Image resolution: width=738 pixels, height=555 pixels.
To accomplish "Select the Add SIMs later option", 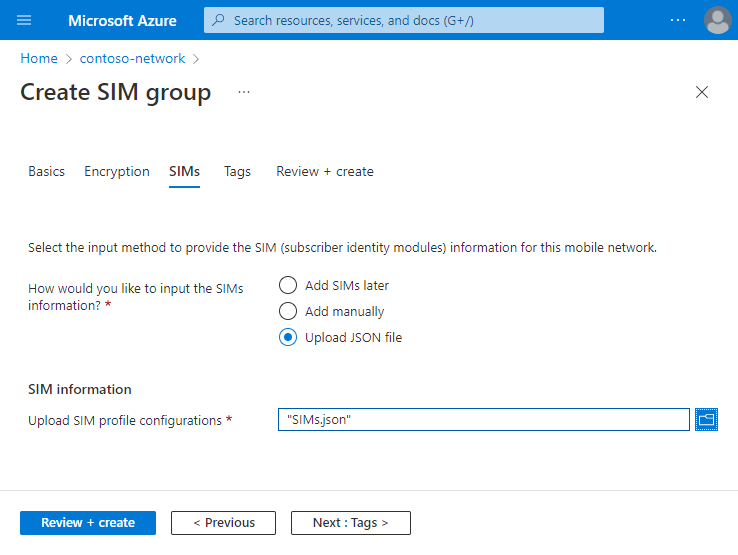I will pos(288,285).
